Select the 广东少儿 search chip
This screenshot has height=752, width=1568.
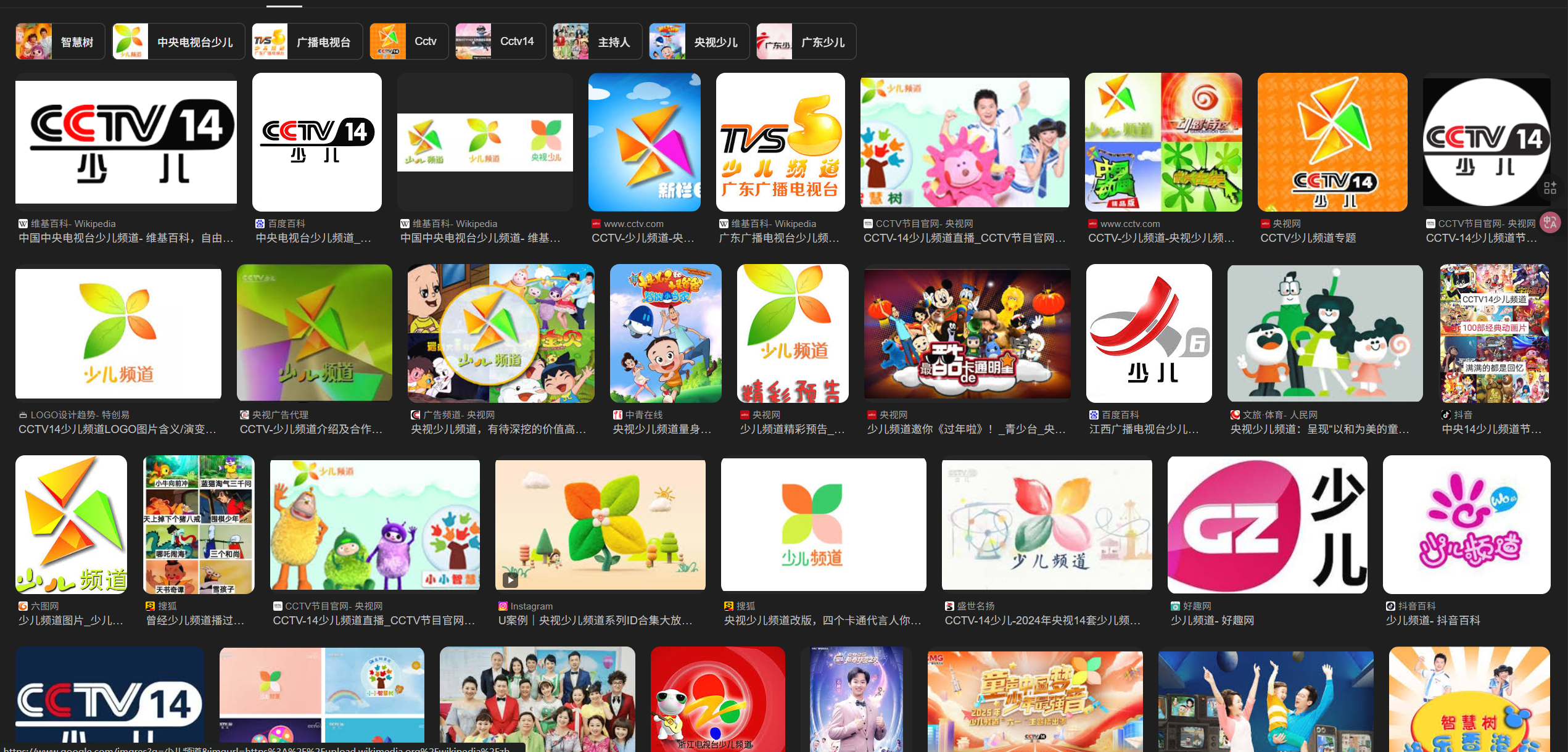pyautogui.click(x=806, y=42)
